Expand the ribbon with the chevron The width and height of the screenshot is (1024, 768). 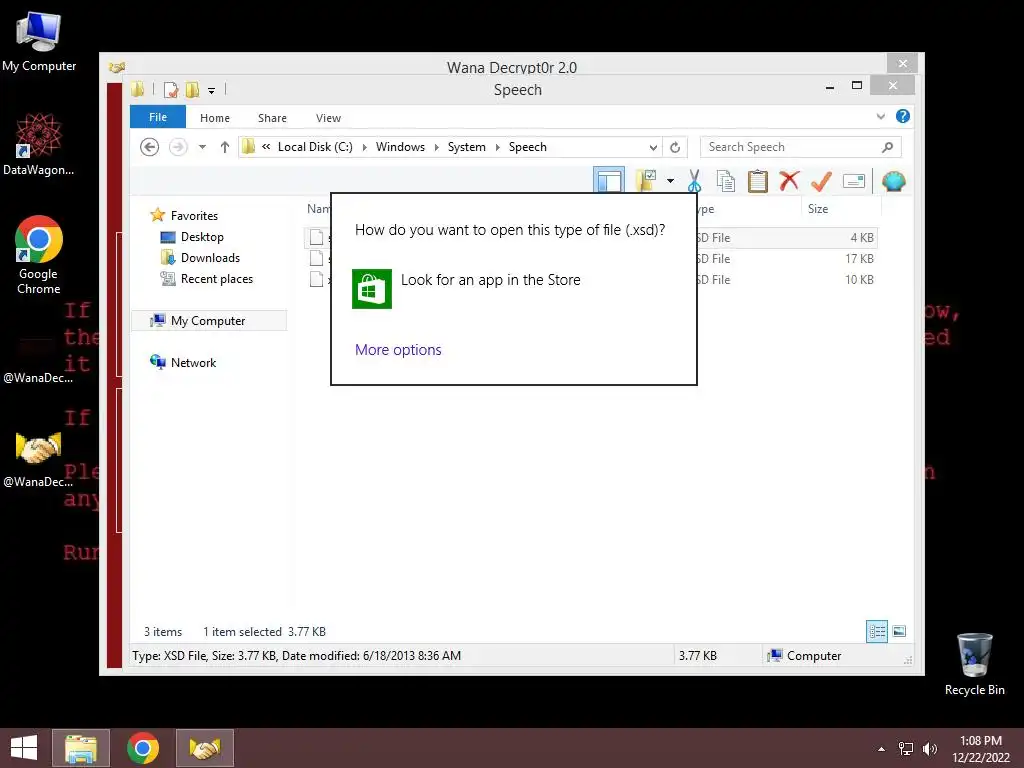[x=880, y=116]
